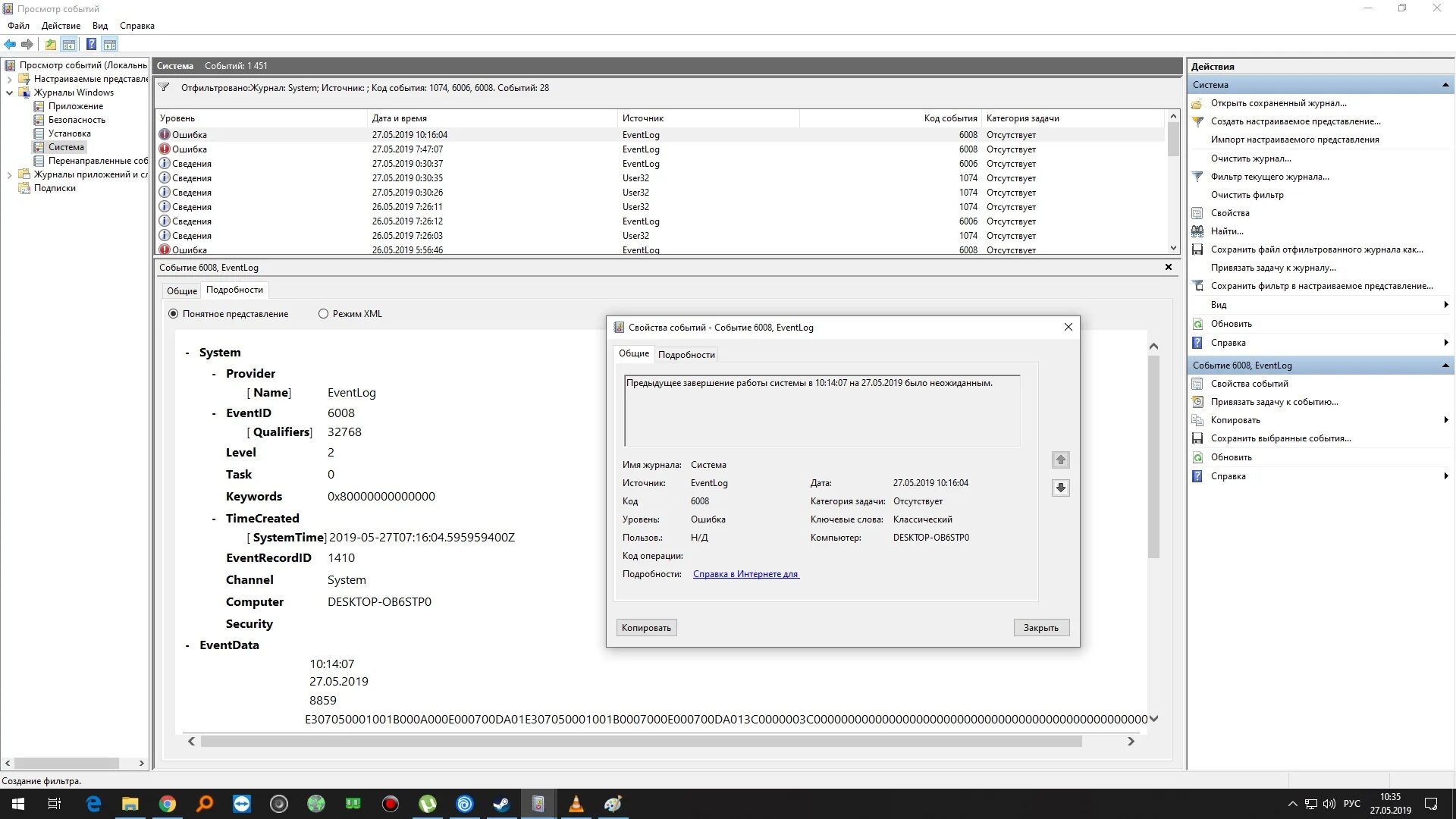Click the up arrow in the event properties dialog
1456x819 pixels.
(x=1060, y=460)
